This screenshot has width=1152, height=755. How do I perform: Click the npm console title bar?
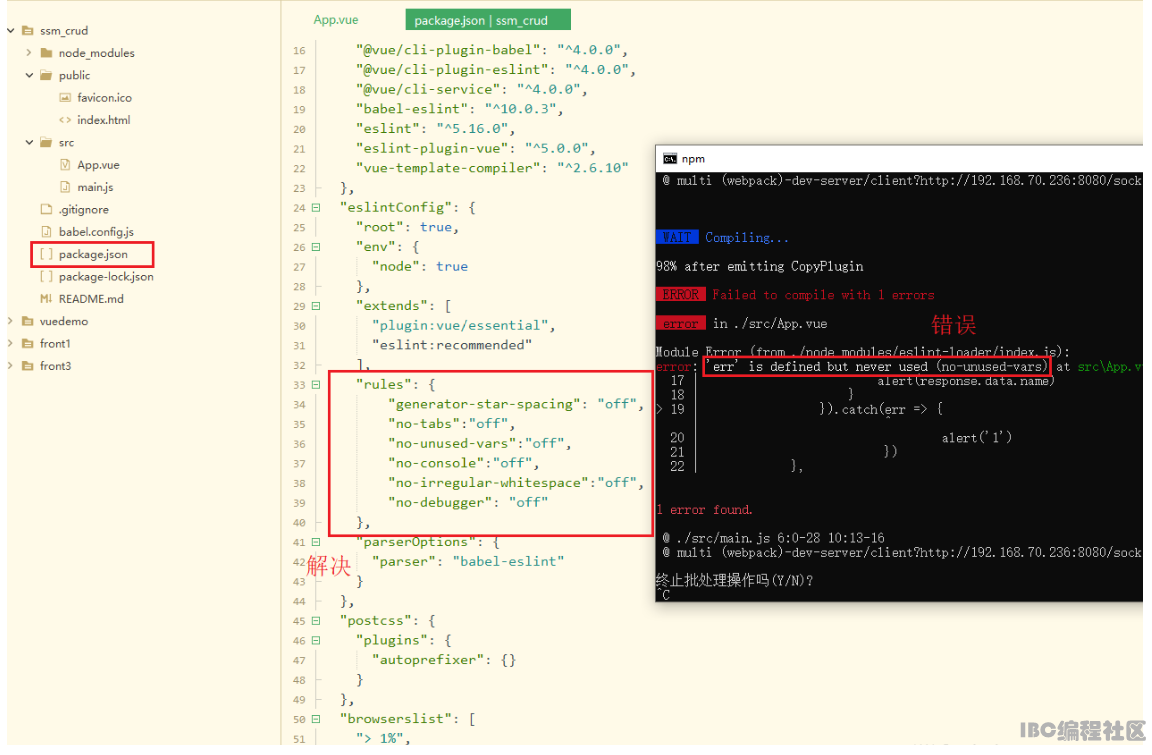899,159
